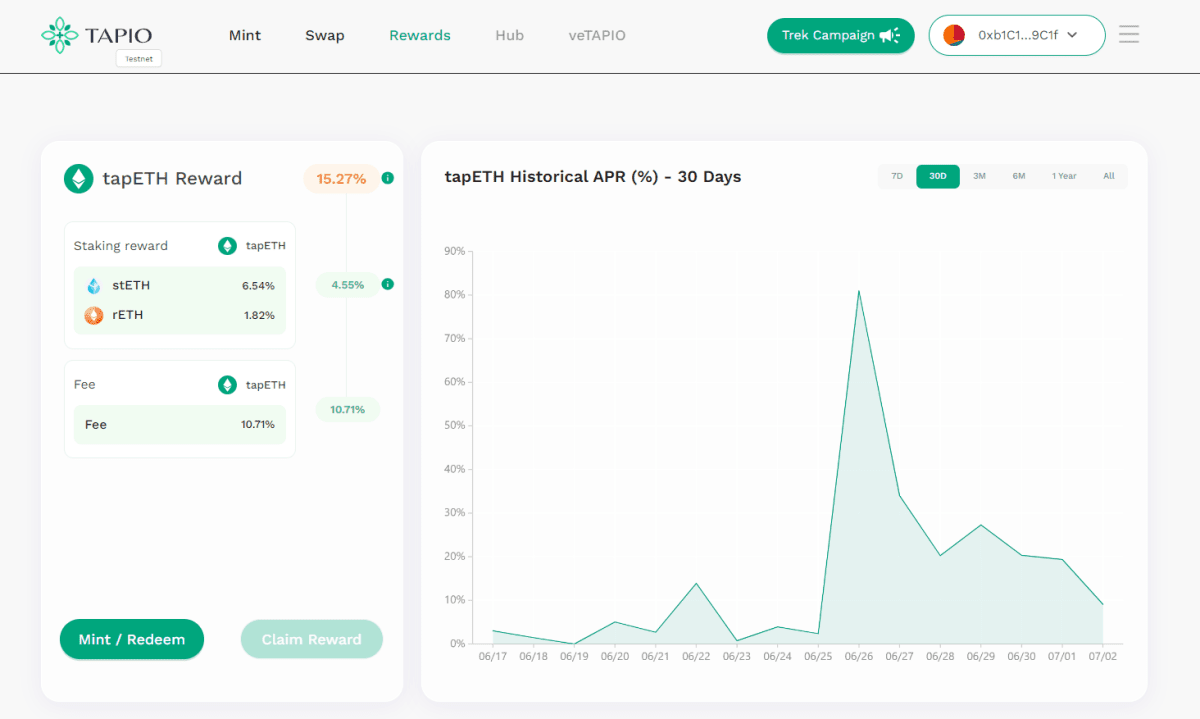
Task: Switch the chart to 7D view
Action: tap(897, 176)
